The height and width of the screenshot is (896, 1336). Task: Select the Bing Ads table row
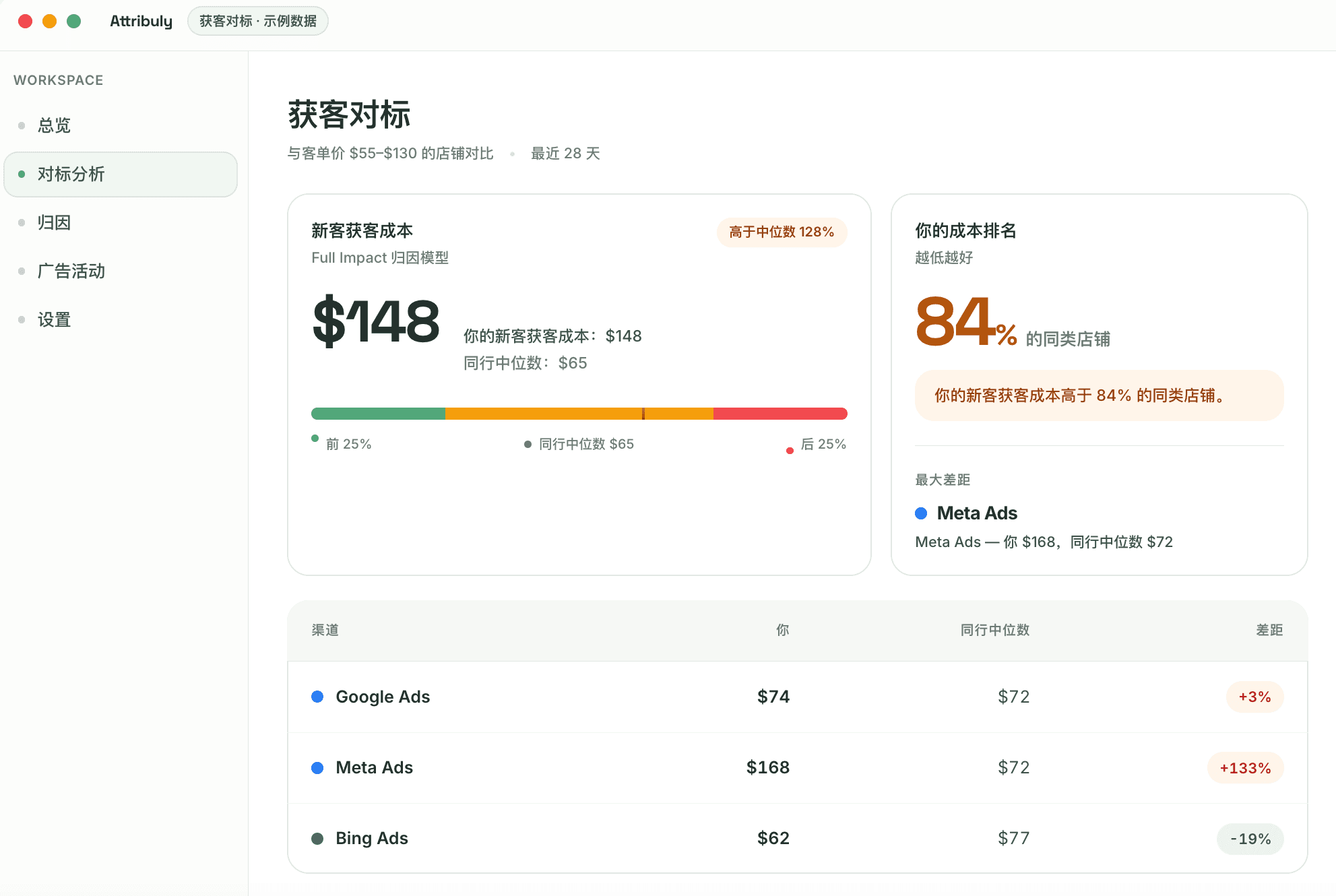coord(798,839)
